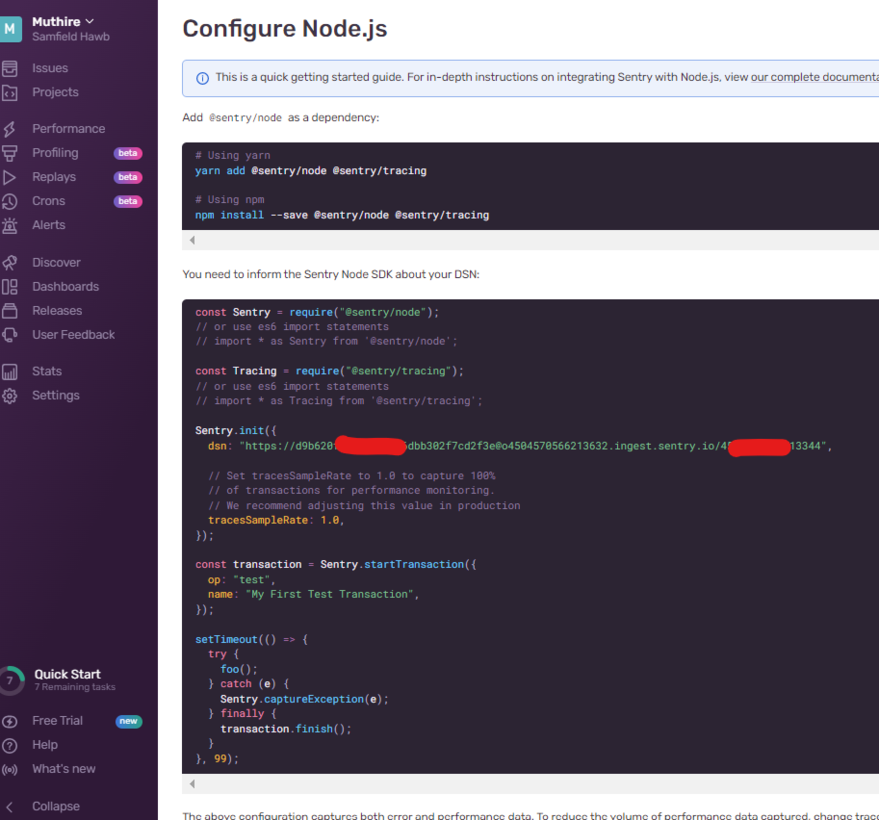Click the Settings gear icon
879x820 pixels.
(10, 396)
